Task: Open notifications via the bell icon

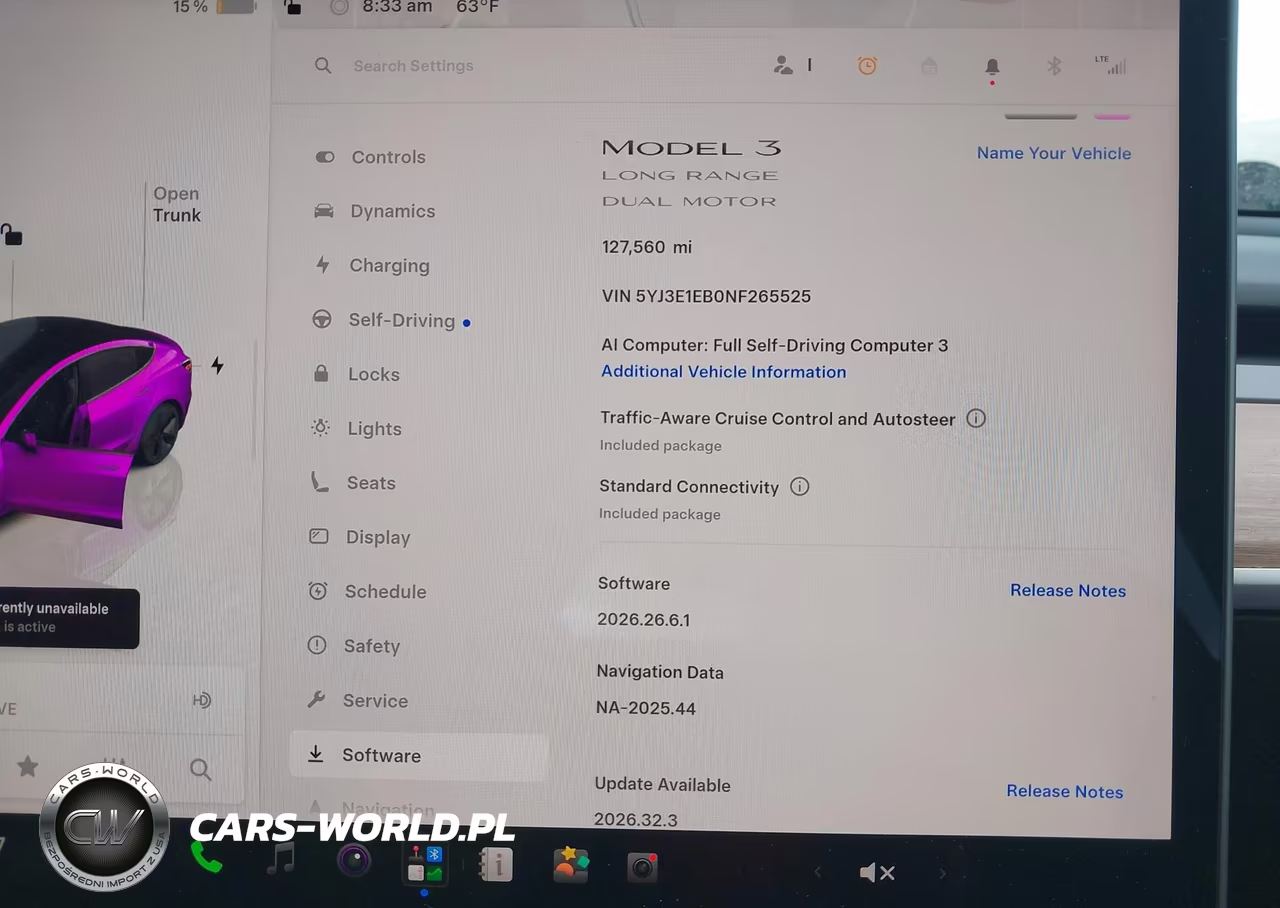Action: (992, 67)
